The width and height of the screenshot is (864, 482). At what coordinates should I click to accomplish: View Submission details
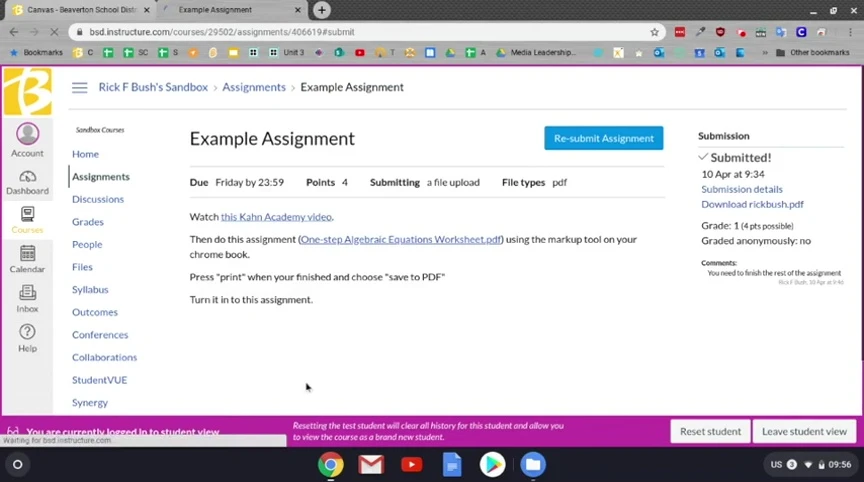coord(742,189)
